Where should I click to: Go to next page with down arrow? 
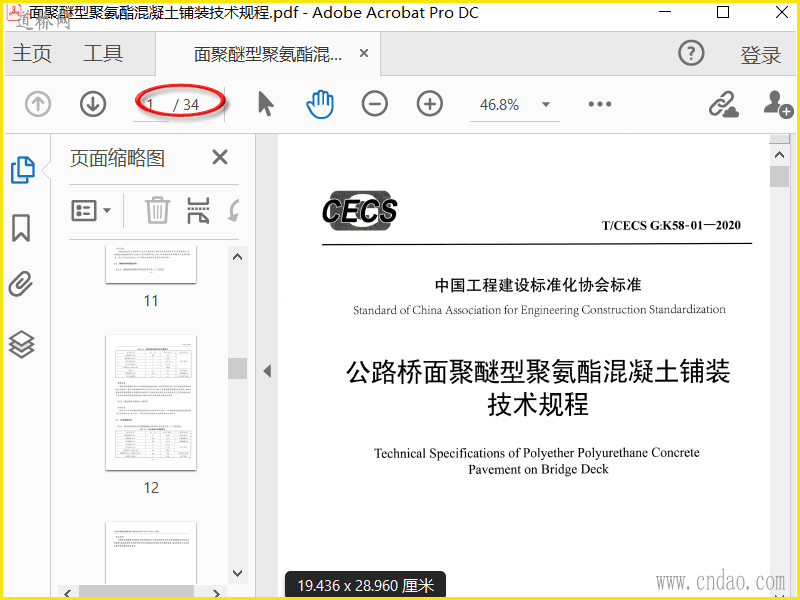click(93, 104)
